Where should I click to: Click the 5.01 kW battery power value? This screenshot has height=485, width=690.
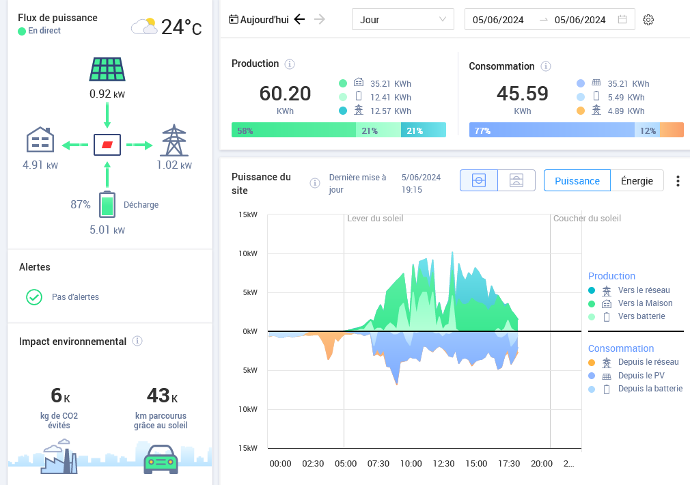tap(107, 230)
